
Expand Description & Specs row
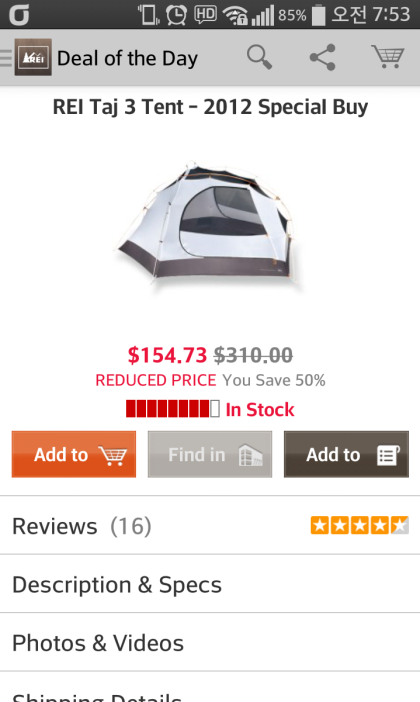tap(210, 584)
